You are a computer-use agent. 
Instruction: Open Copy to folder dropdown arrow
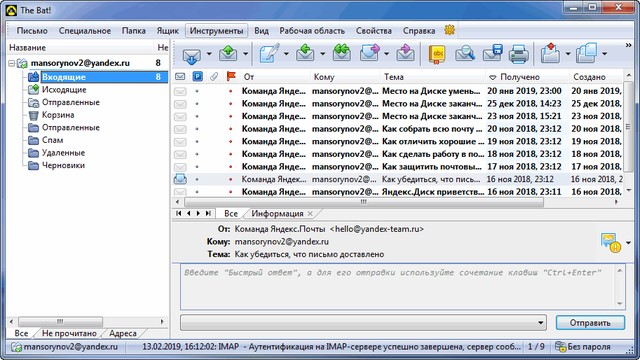click(604, 54)
